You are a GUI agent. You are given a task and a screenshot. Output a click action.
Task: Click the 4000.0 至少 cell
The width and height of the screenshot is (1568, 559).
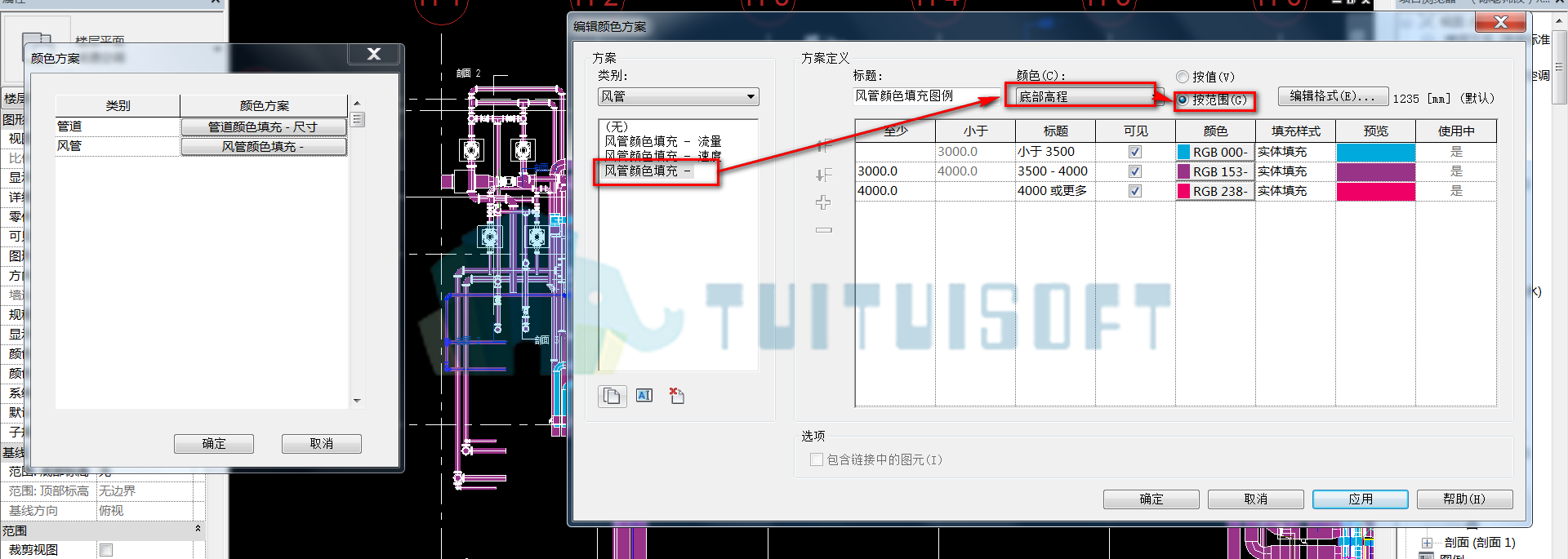[894, 191]
